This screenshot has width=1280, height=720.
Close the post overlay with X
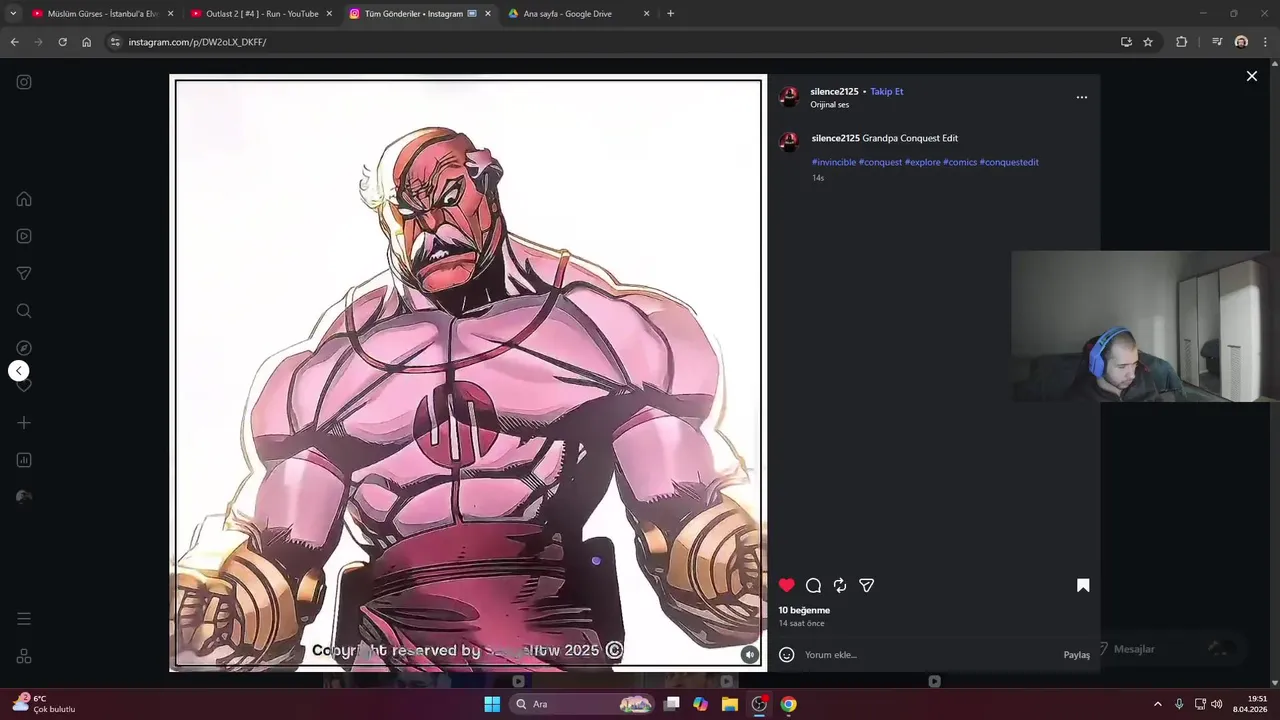1251,76
